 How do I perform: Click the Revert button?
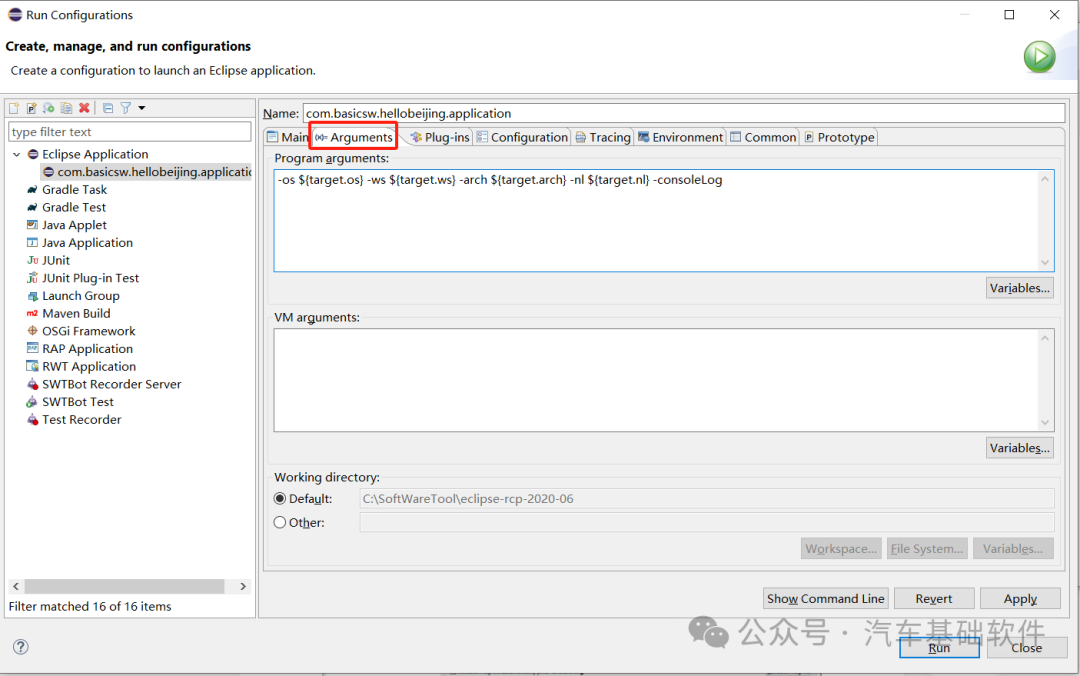(934, 599)
